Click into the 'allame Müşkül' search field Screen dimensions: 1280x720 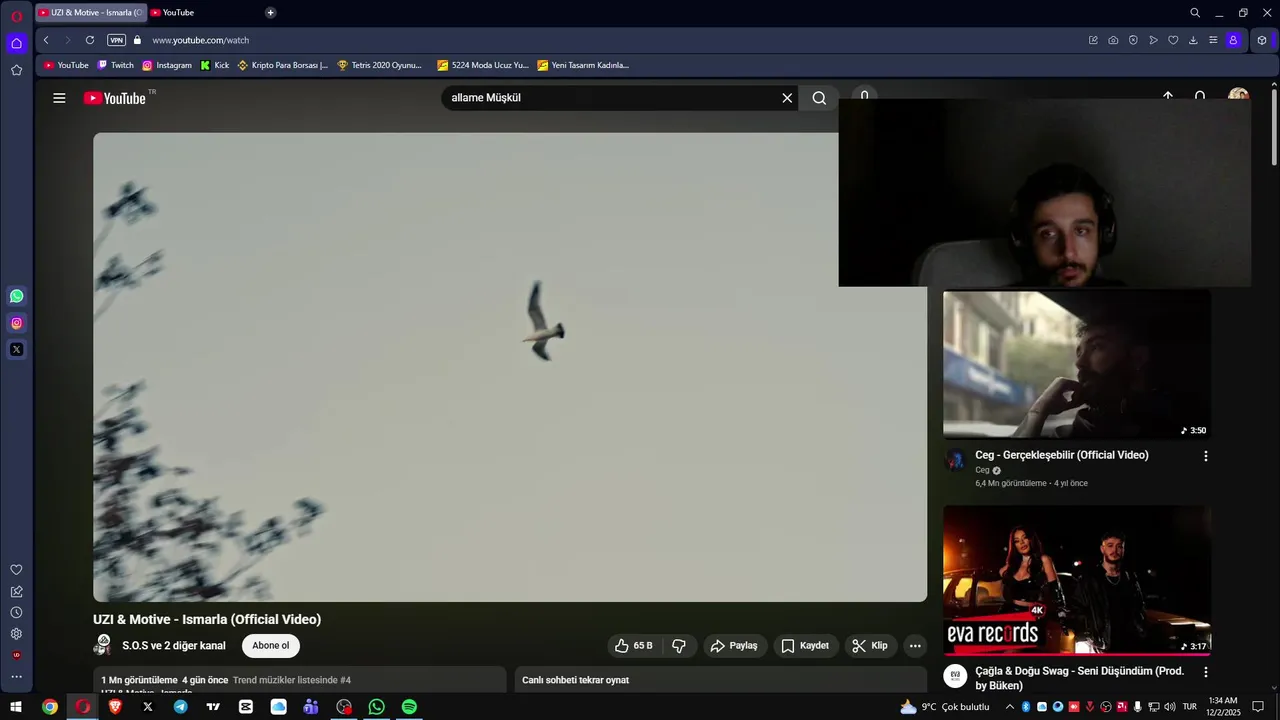(610, 98)
